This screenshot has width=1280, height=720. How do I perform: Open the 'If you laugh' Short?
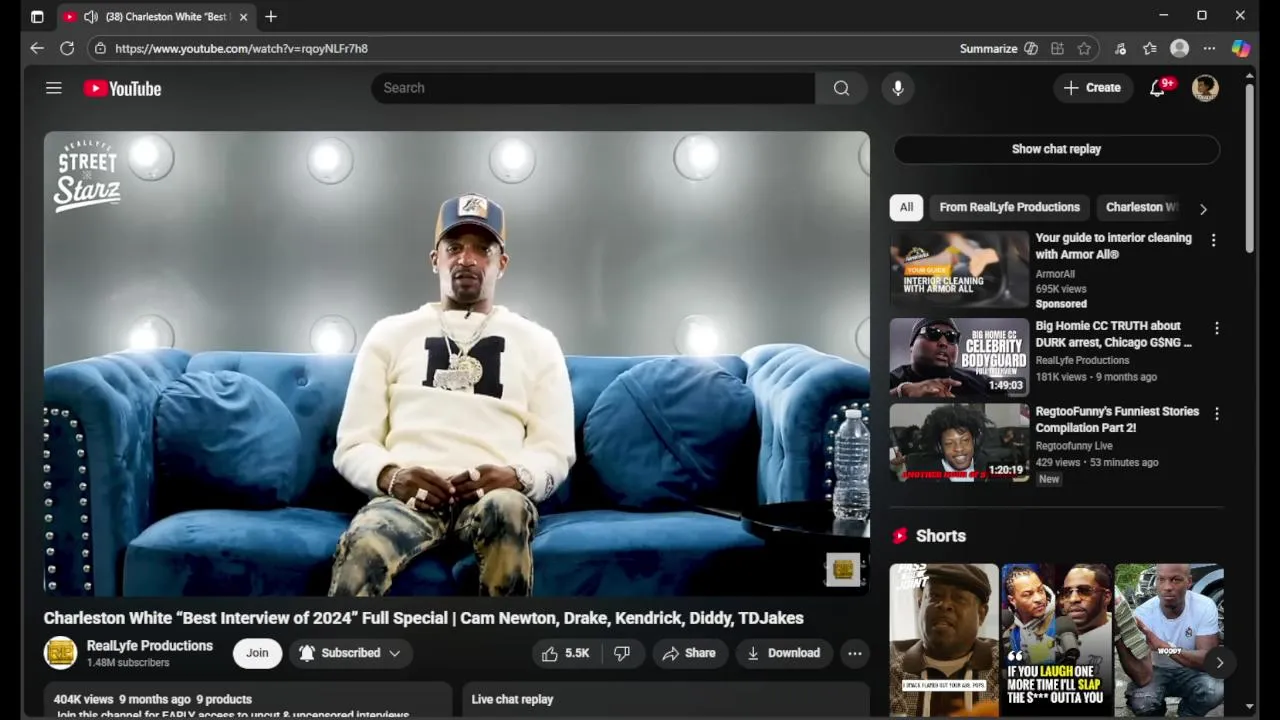[x=1056, y=640]
